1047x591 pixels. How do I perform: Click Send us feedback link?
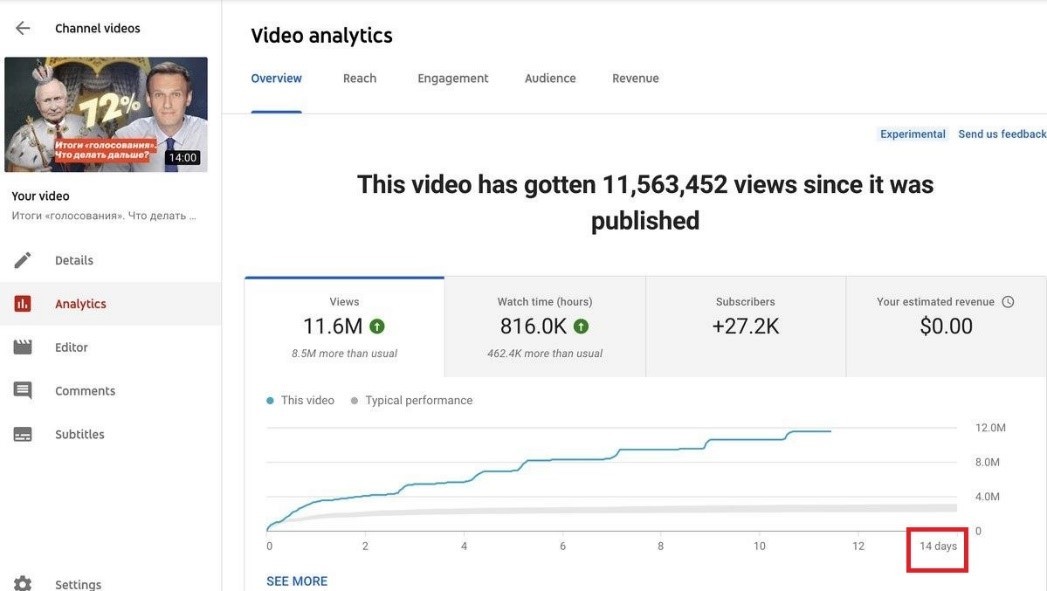coord(1001,134)
